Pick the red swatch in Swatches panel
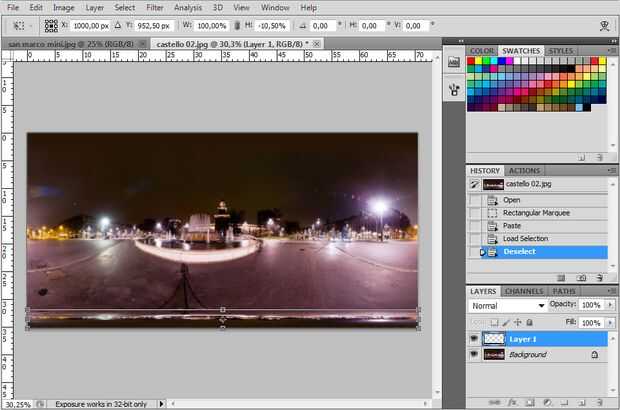This screenshot has height=410, width=620. coord(471,61)
